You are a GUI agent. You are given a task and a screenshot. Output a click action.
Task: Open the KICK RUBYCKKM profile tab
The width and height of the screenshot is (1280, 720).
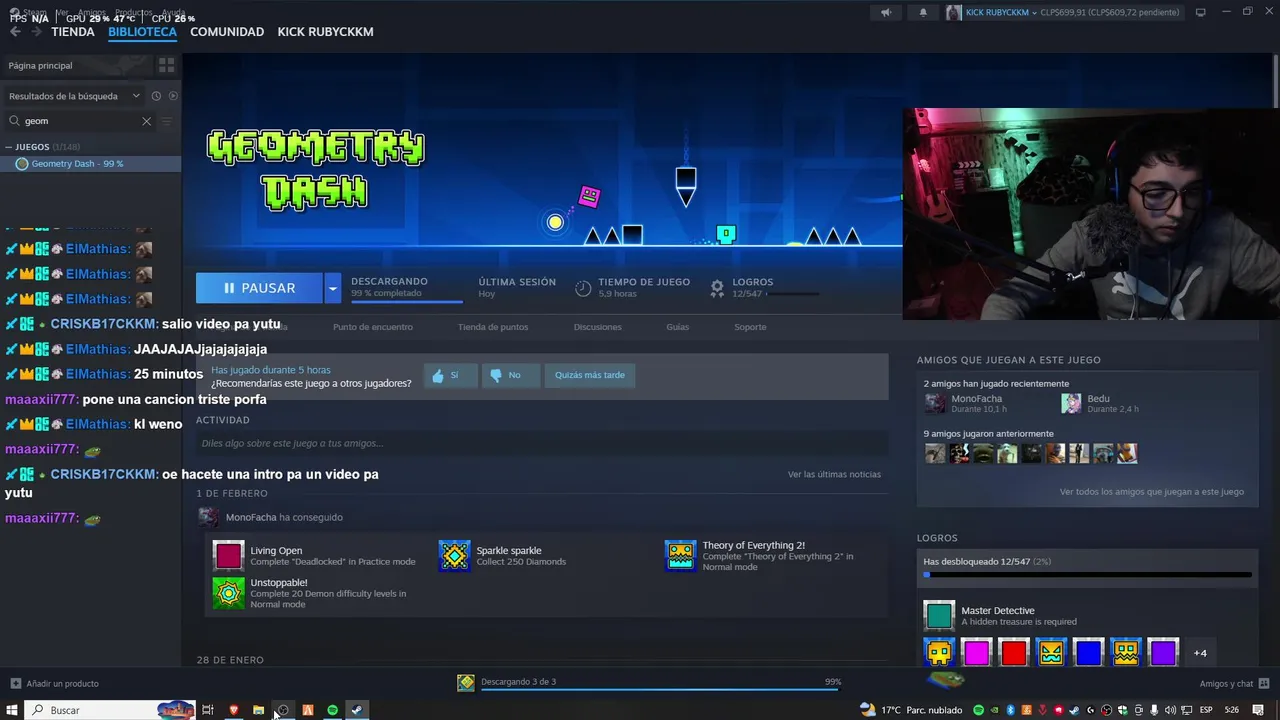pyautogui.click(x=325, y=32)
